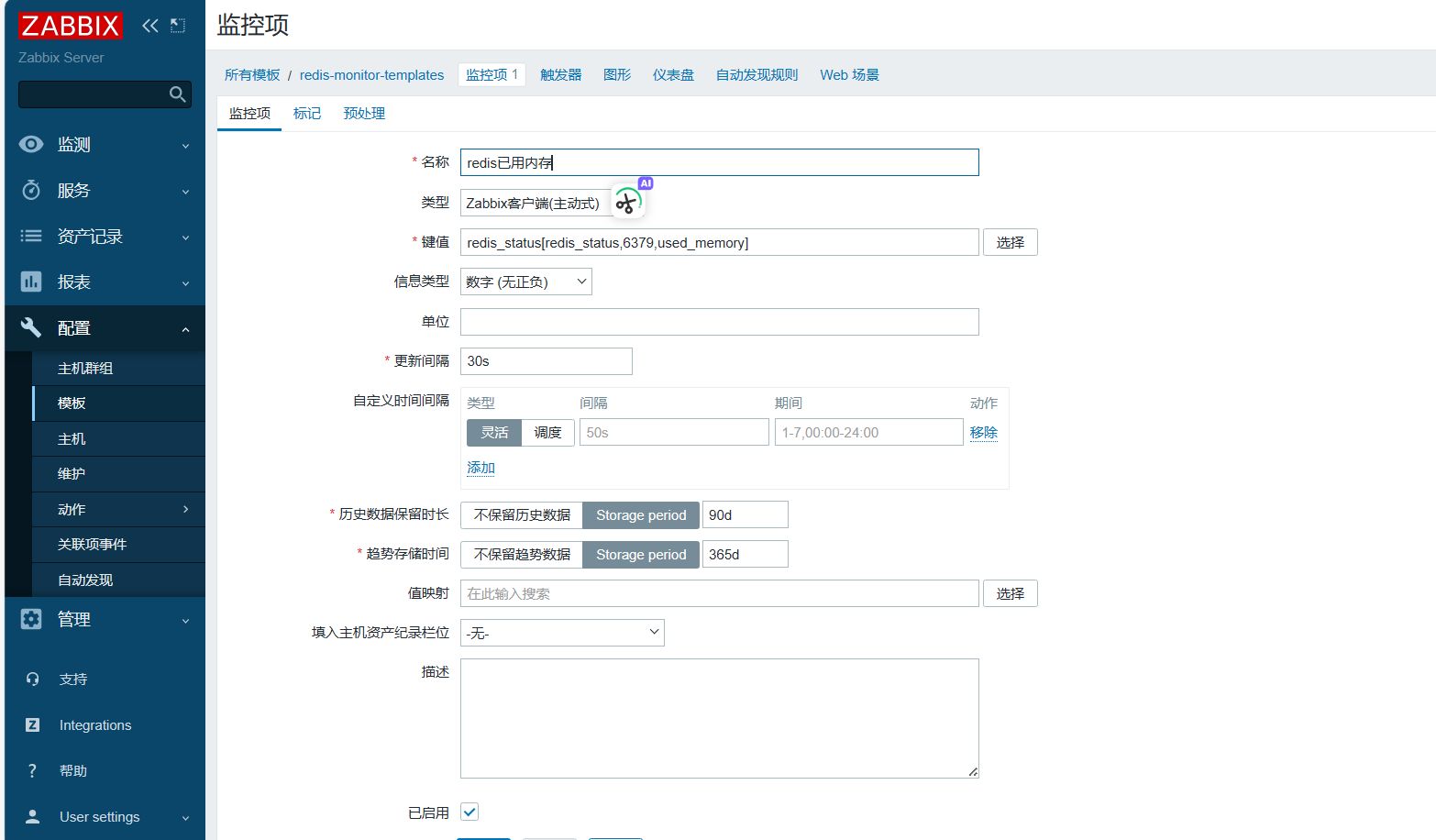1436x840 pixels.
Task: Choose 不保留趋势数据 option
Action: [x=522, y=555]
